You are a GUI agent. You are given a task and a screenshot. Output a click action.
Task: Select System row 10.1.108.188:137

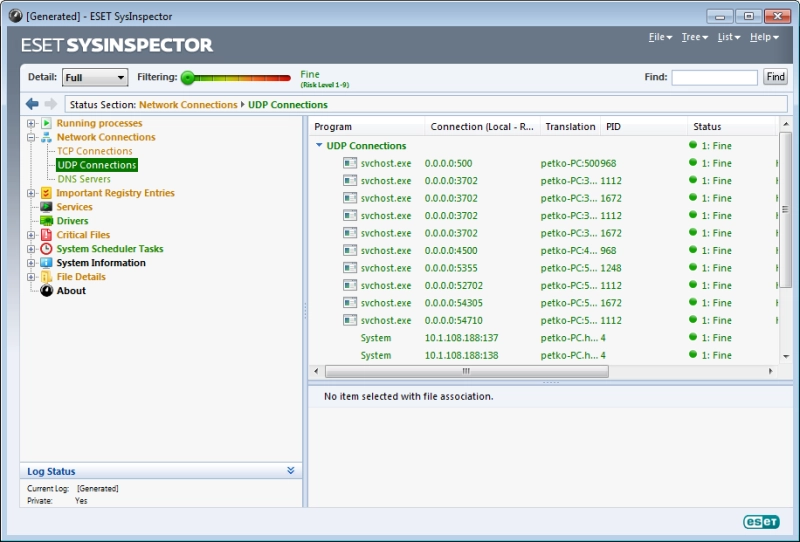(543, 338)
